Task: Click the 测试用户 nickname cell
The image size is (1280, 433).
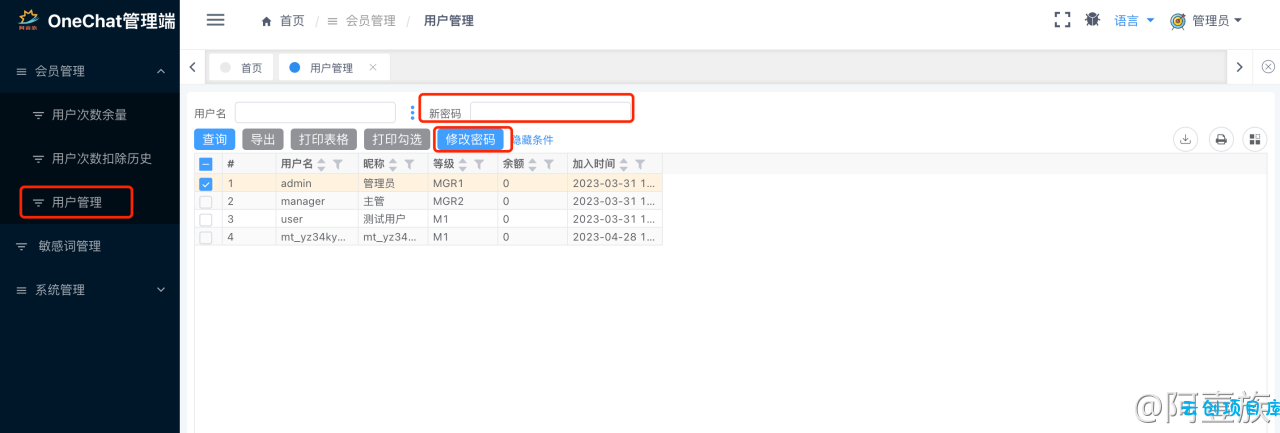Action: pos(393,219)
